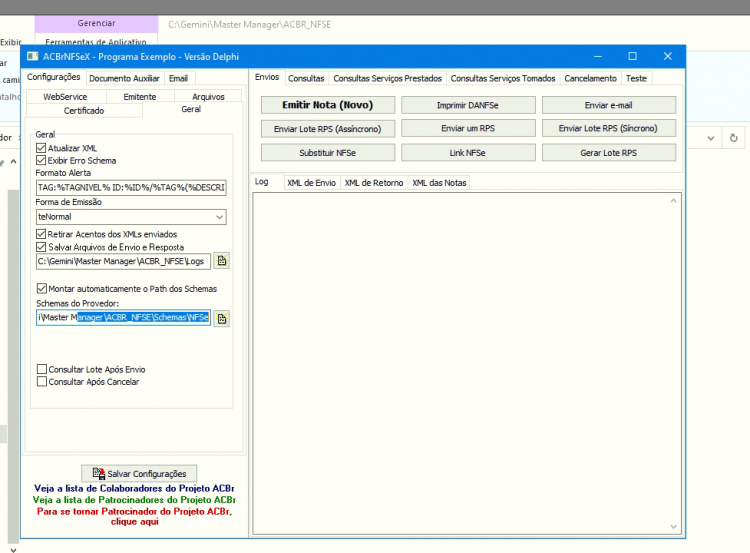This screenshot has width=750, height=553.
Task: Switch to the Consultas tab
Action: [x=306, y=78]
